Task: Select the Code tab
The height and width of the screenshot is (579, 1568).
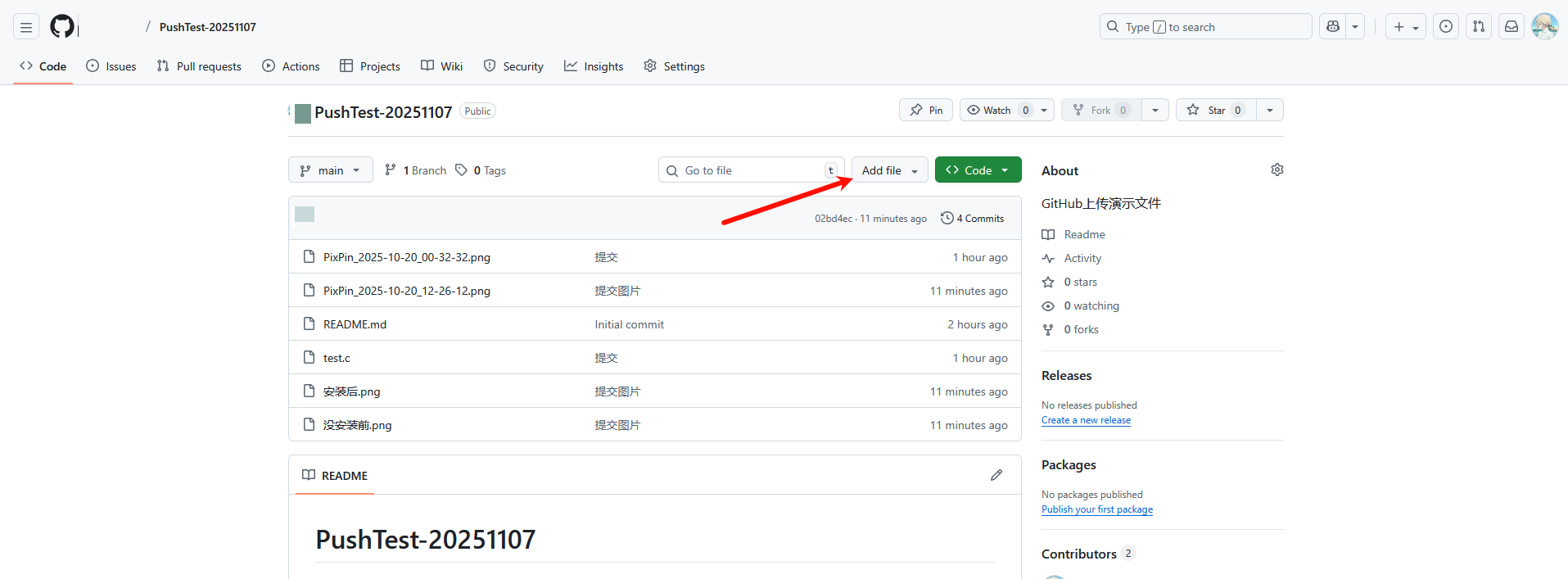Action: [43, 66]
